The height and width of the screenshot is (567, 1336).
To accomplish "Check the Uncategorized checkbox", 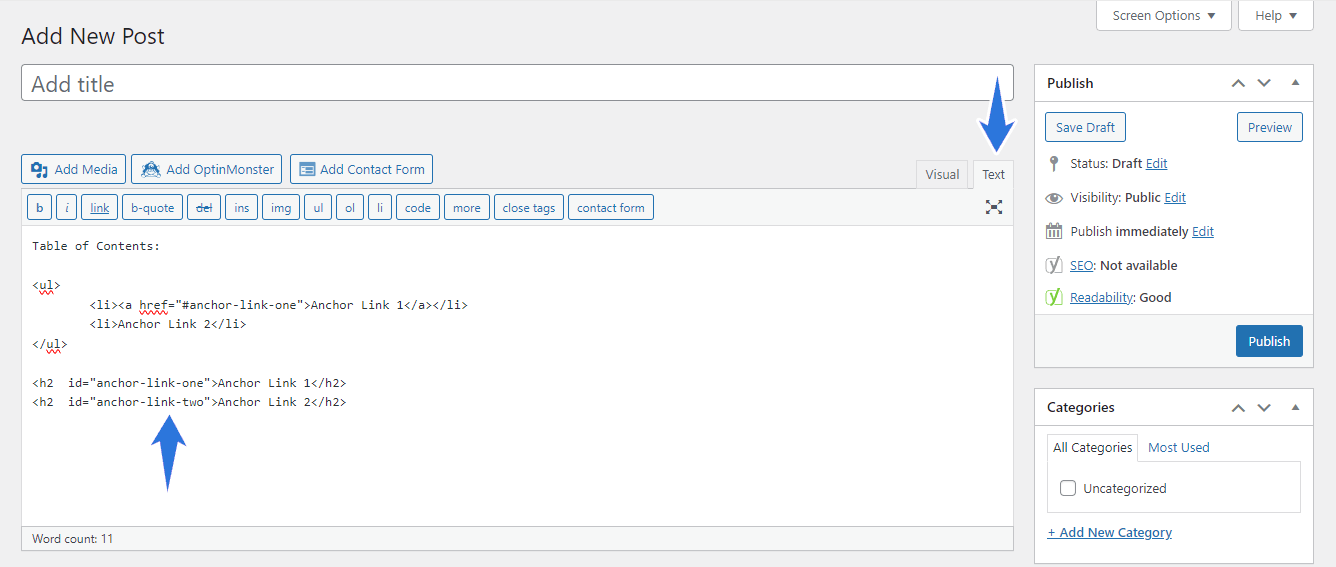I will (x=1068, y=488).
